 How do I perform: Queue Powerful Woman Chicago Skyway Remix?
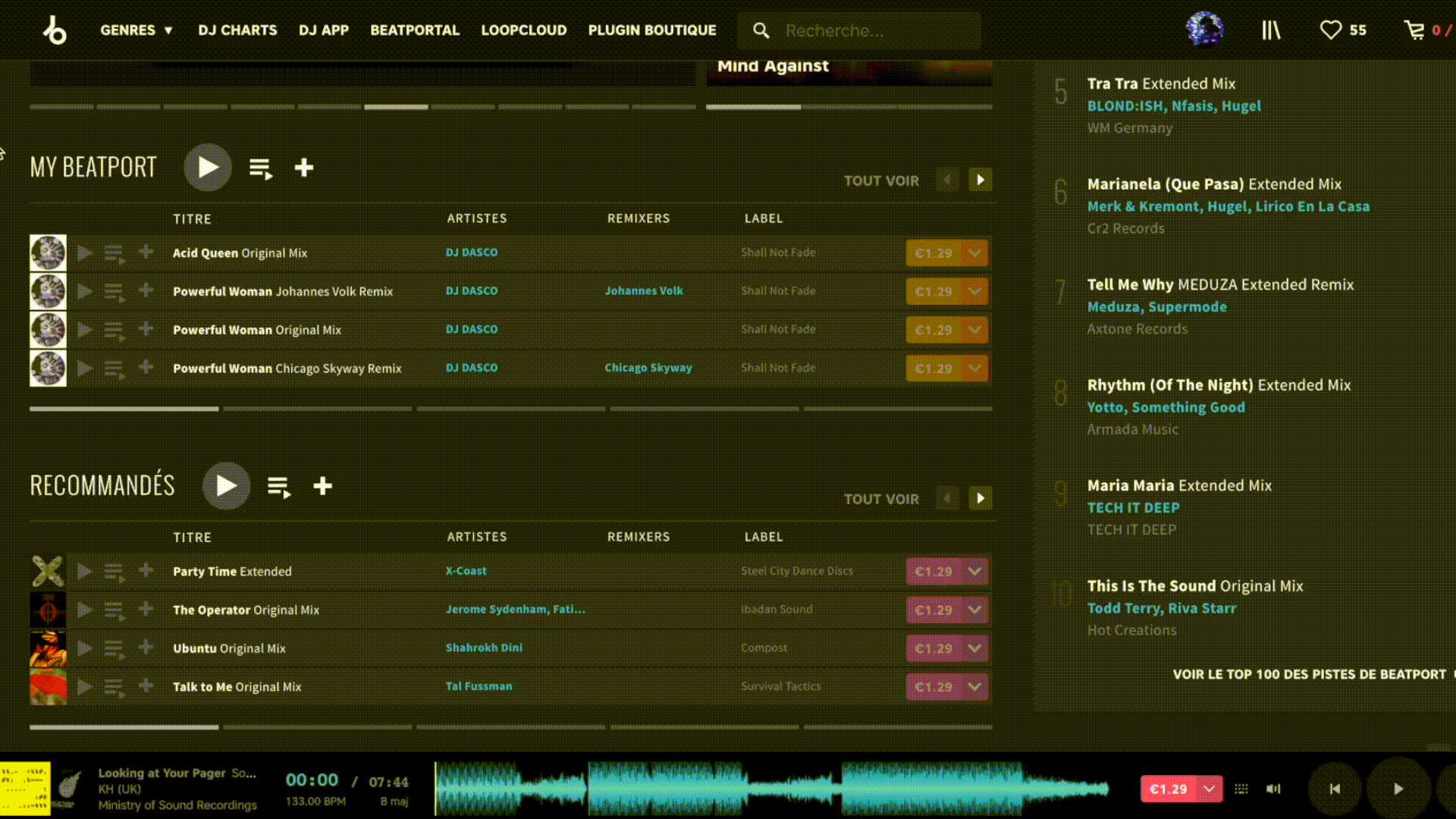point(115,369)
